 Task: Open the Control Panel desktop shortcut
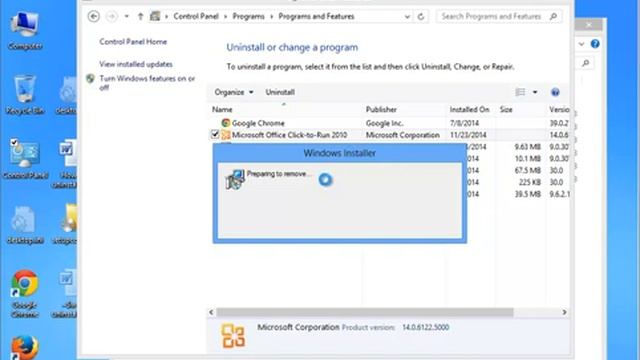(25, 159)
